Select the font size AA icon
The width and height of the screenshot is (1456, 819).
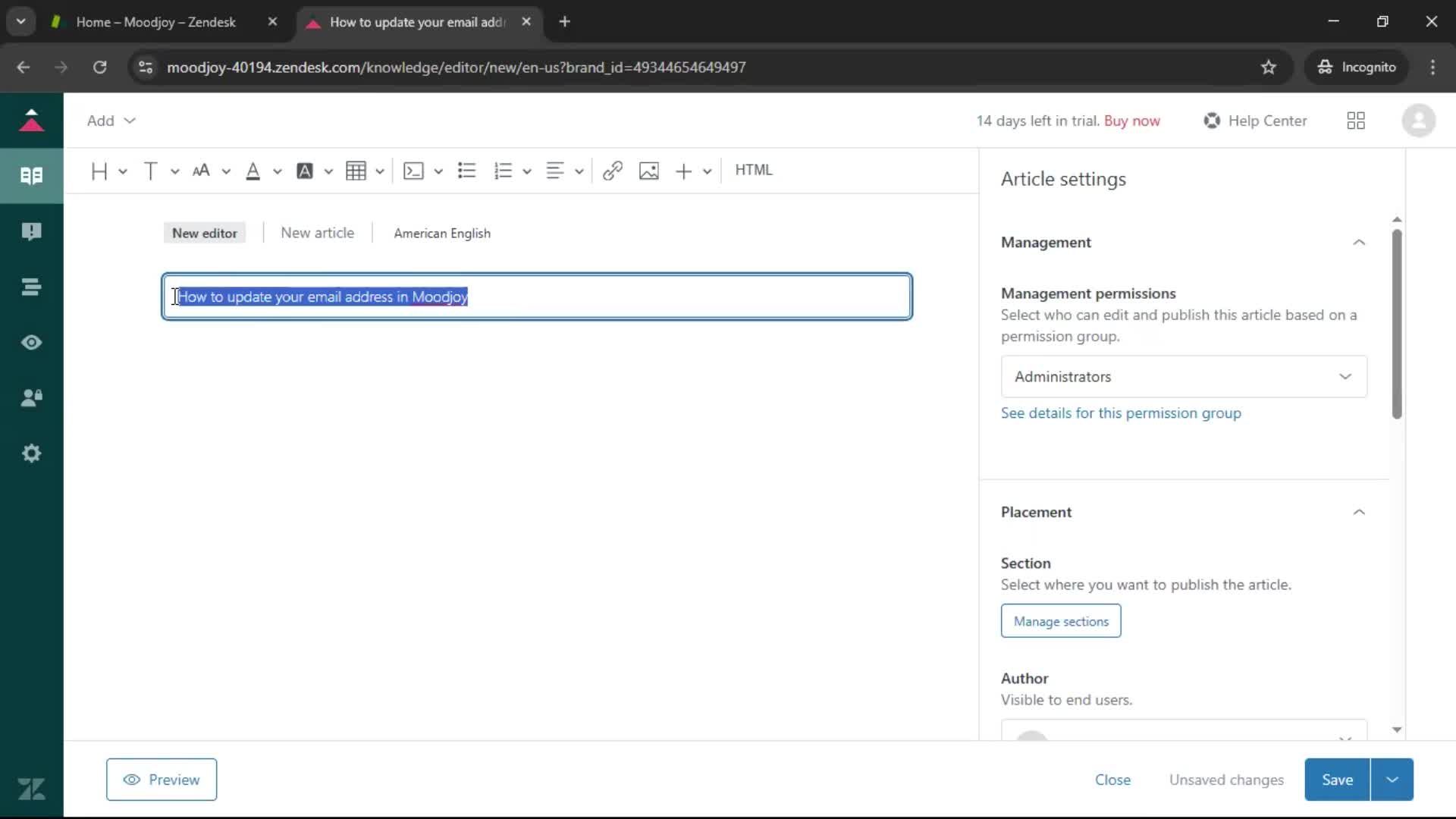(x=201, y=171)
